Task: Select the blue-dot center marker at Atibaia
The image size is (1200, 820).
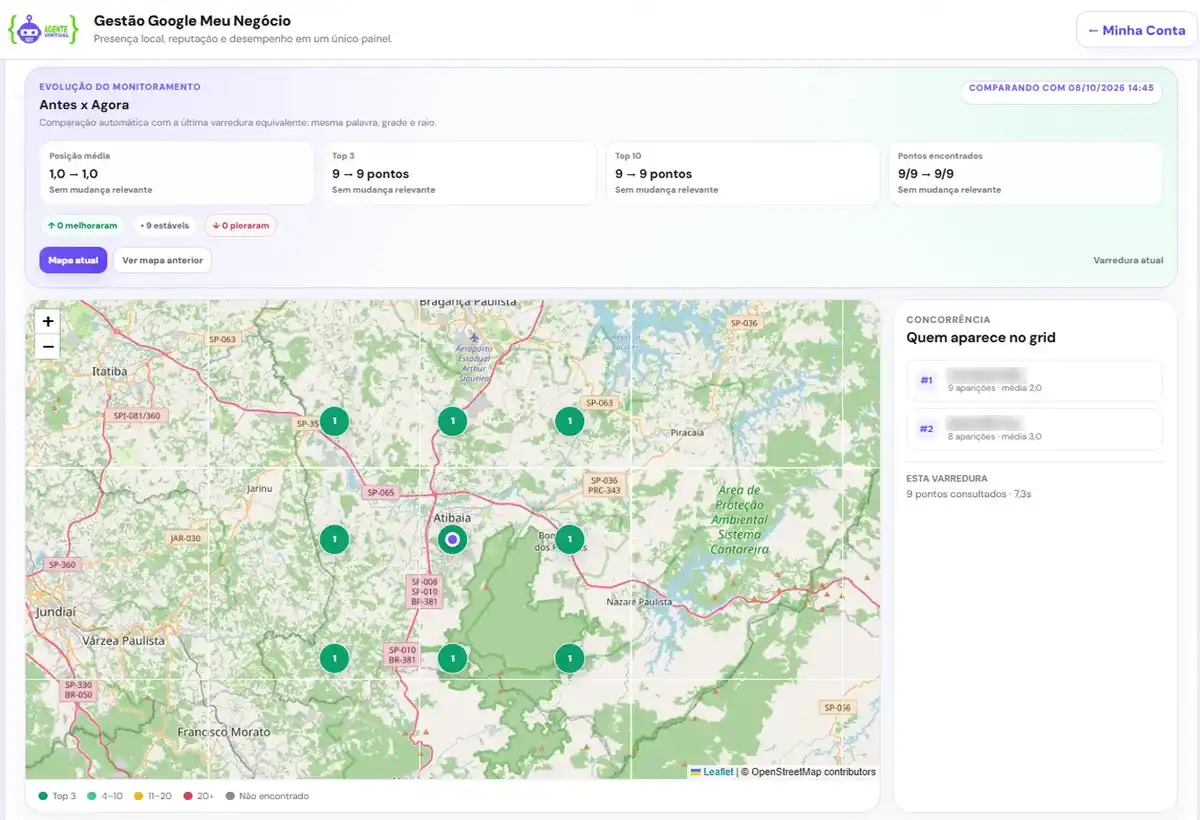Action: (x=453, y=540)
